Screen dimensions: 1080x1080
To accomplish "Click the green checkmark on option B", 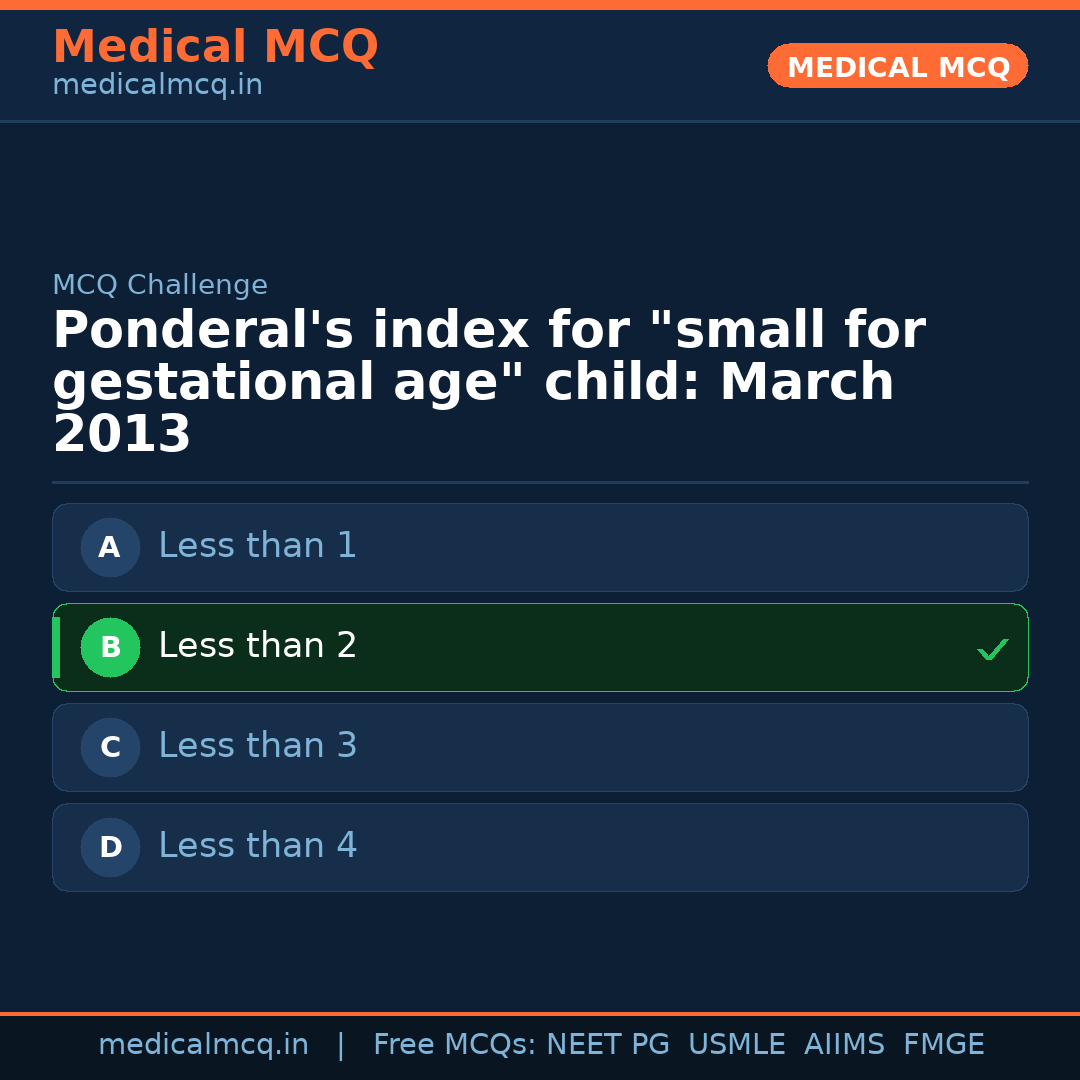I will [x=992, y=650].
